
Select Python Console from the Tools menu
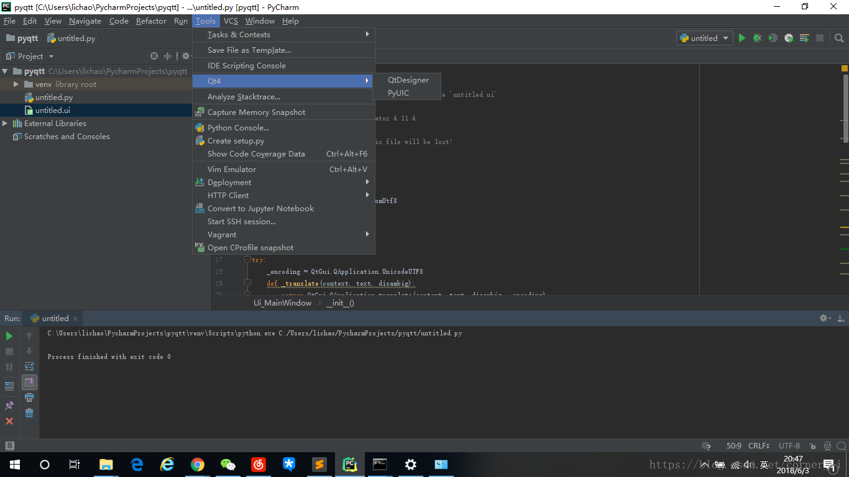click(284, 128)
